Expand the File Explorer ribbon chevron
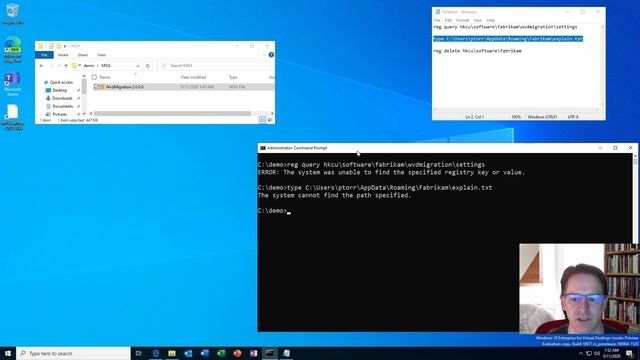640x360 pixels. [264, 55]
